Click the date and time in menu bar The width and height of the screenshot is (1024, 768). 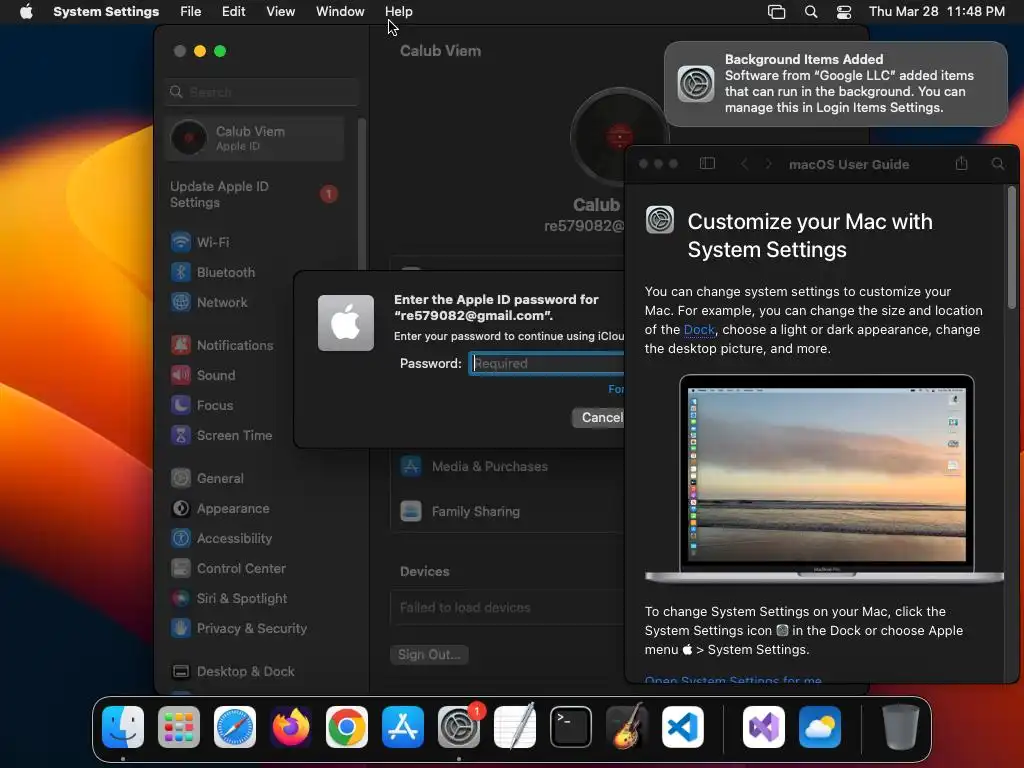tap(936, 11)
